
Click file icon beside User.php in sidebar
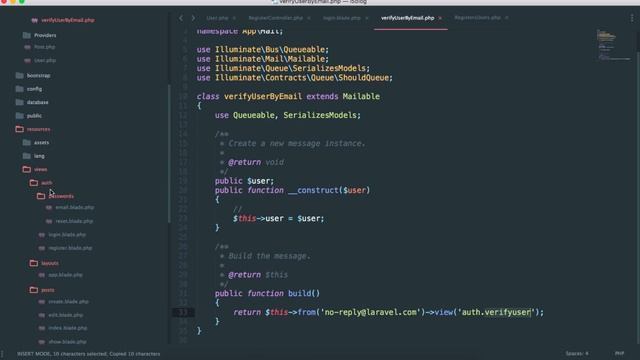click(27, 60)
